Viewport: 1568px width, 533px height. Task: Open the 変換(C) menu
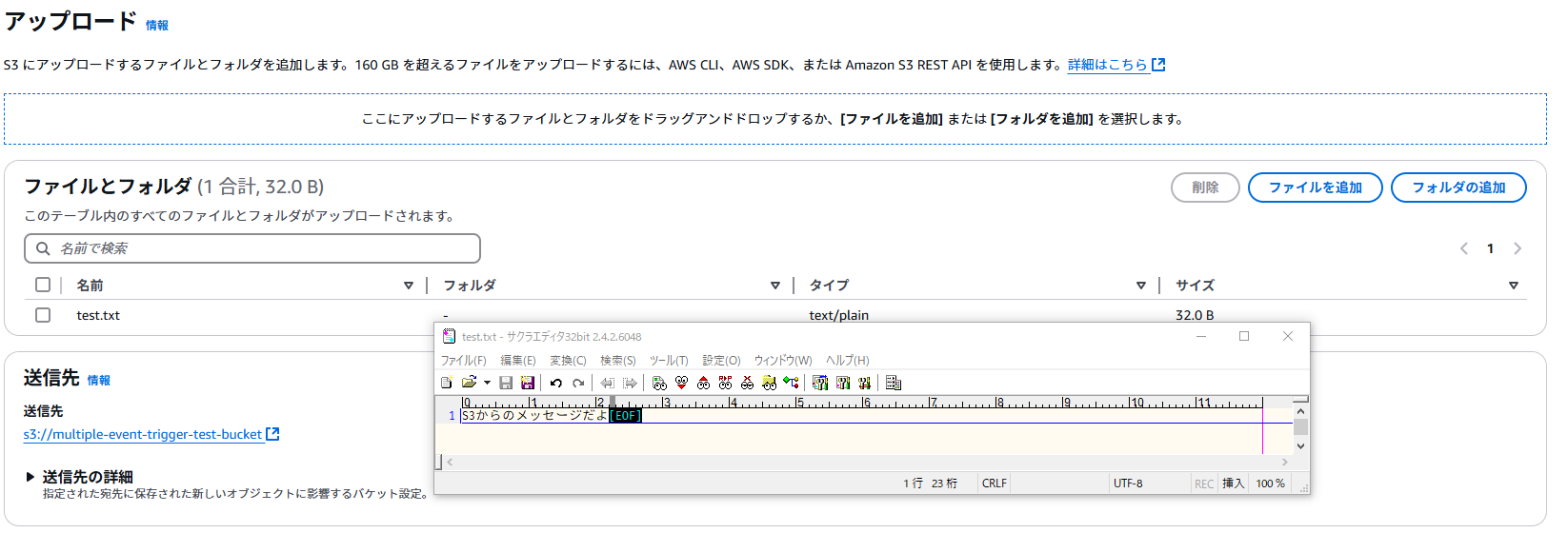click(568, 361)
